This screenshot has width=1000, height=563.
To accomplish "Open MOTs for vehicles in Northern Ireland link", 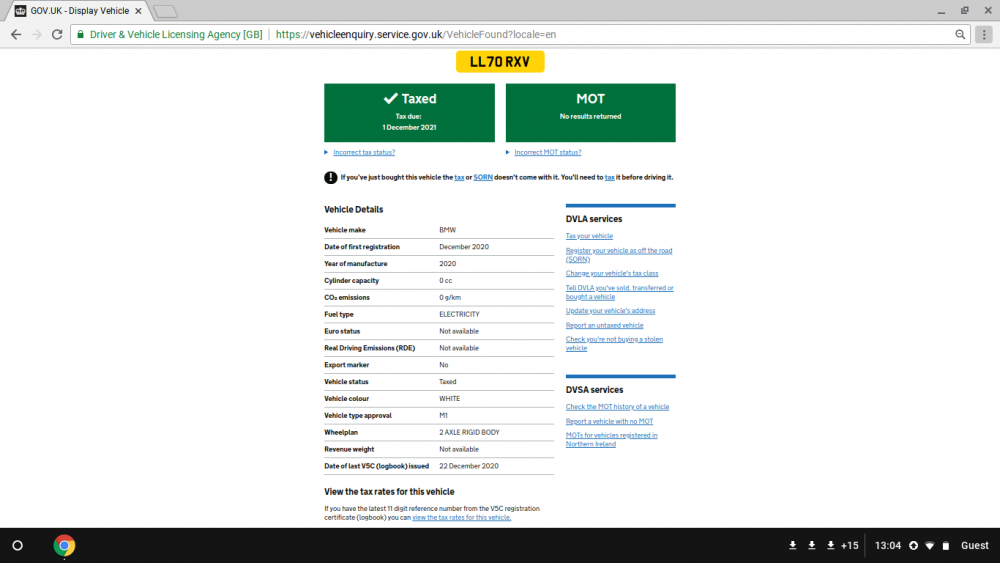I will point(611,439).
